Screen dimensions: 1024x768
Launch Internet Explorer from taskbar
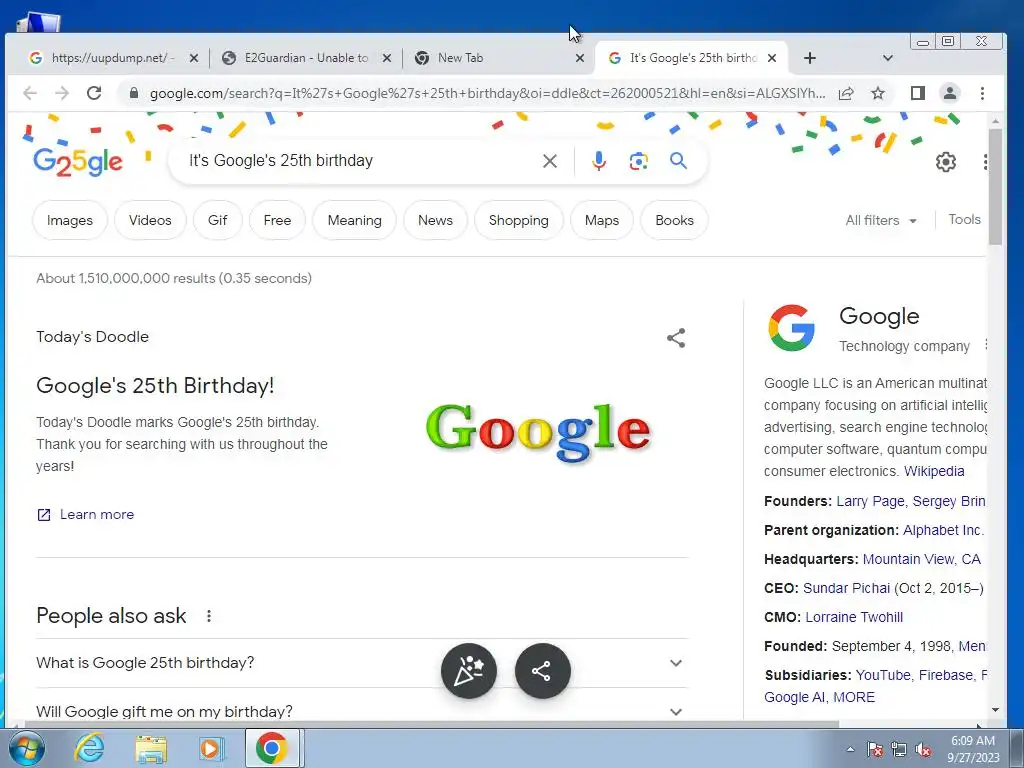[x=89, y=748]
